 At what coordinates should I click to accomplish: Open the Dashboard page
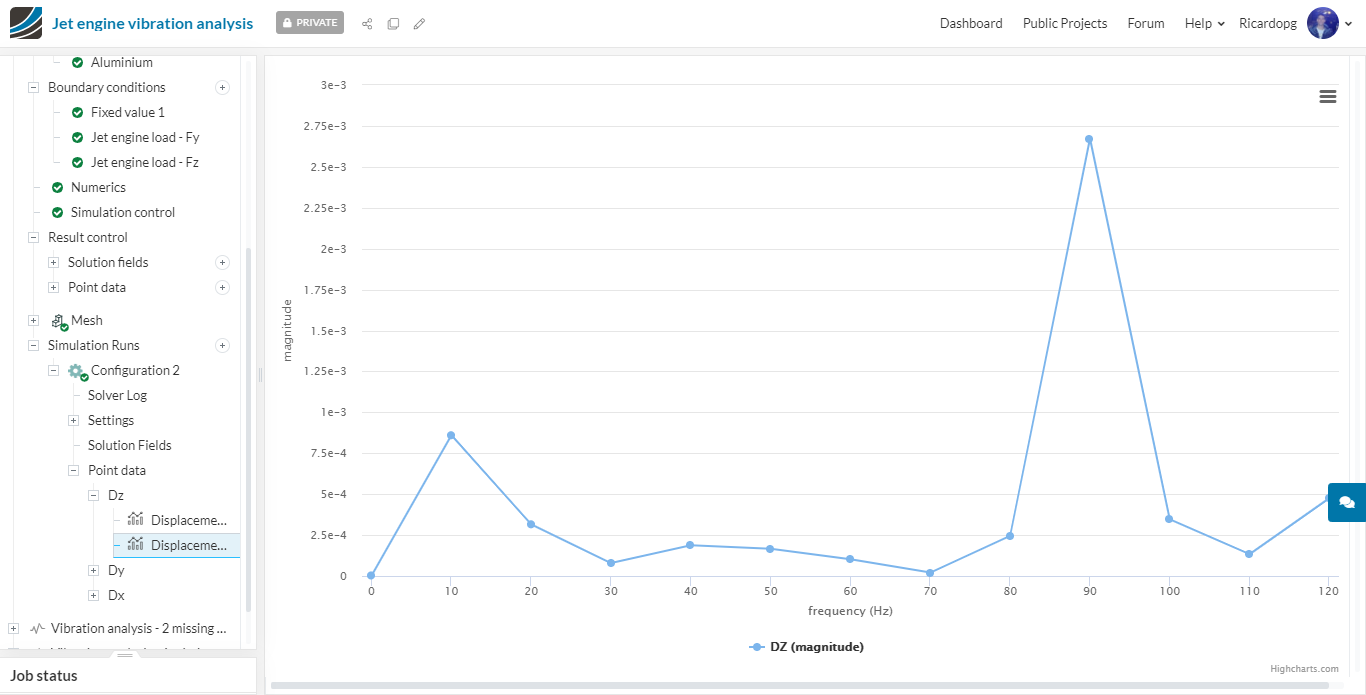(971, 23)
